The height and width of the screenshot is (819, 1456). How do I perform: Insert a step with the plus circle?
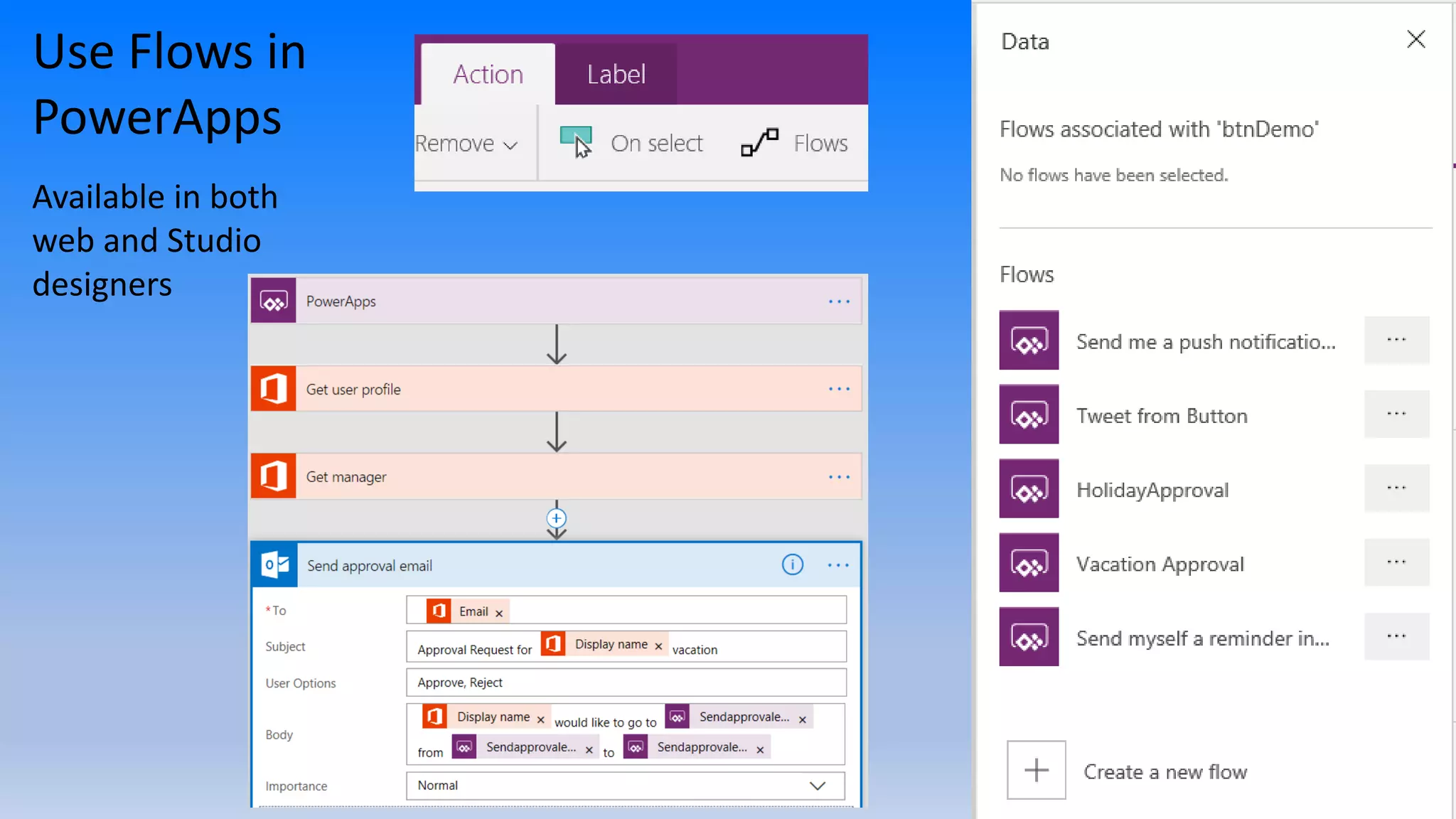coord(556,518)
